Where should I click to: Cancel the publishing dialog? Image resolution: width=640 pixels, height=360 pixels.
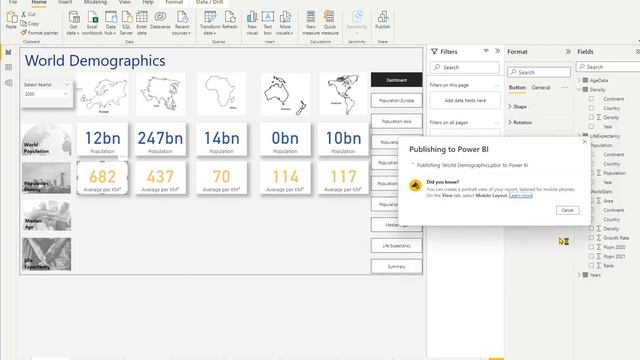[567, 210]
